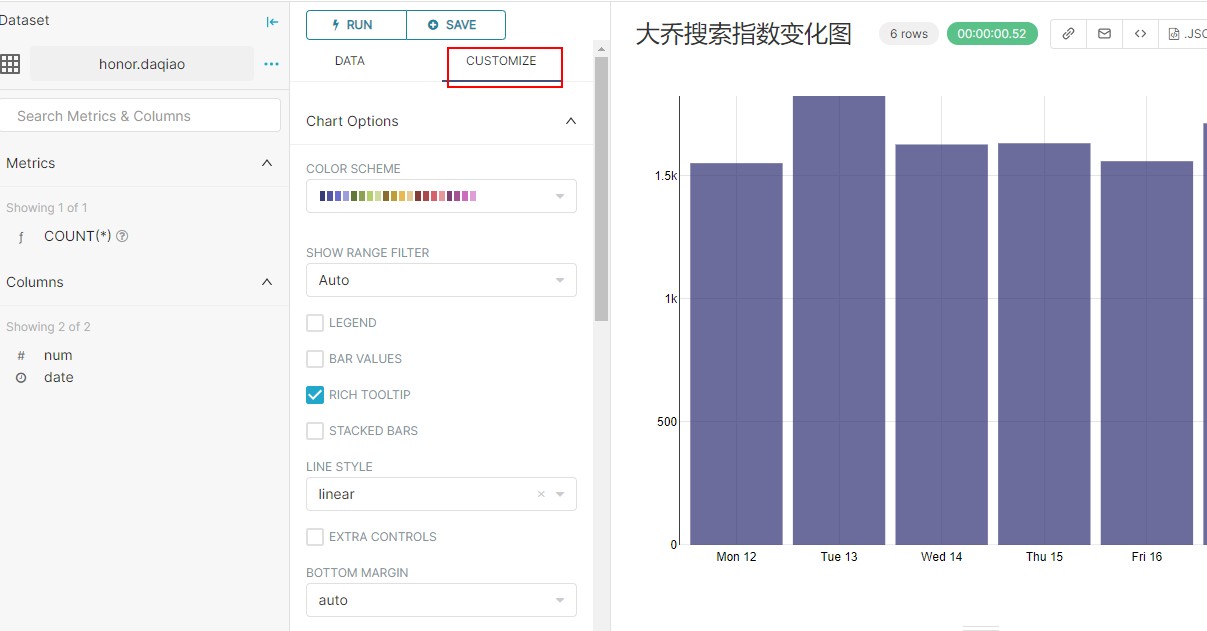The image size is (1207, 631).
Task: Collapse the Metrics section
Action: click(267, 163)
